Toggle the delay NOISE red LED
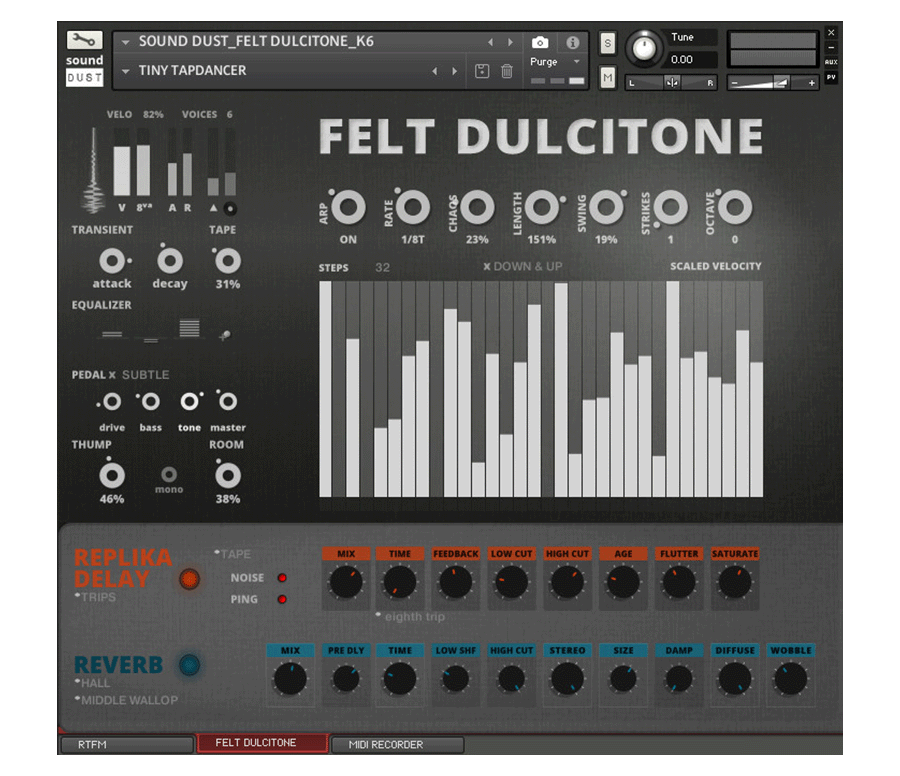Screen dimensions: 900x776 point(282,578)
